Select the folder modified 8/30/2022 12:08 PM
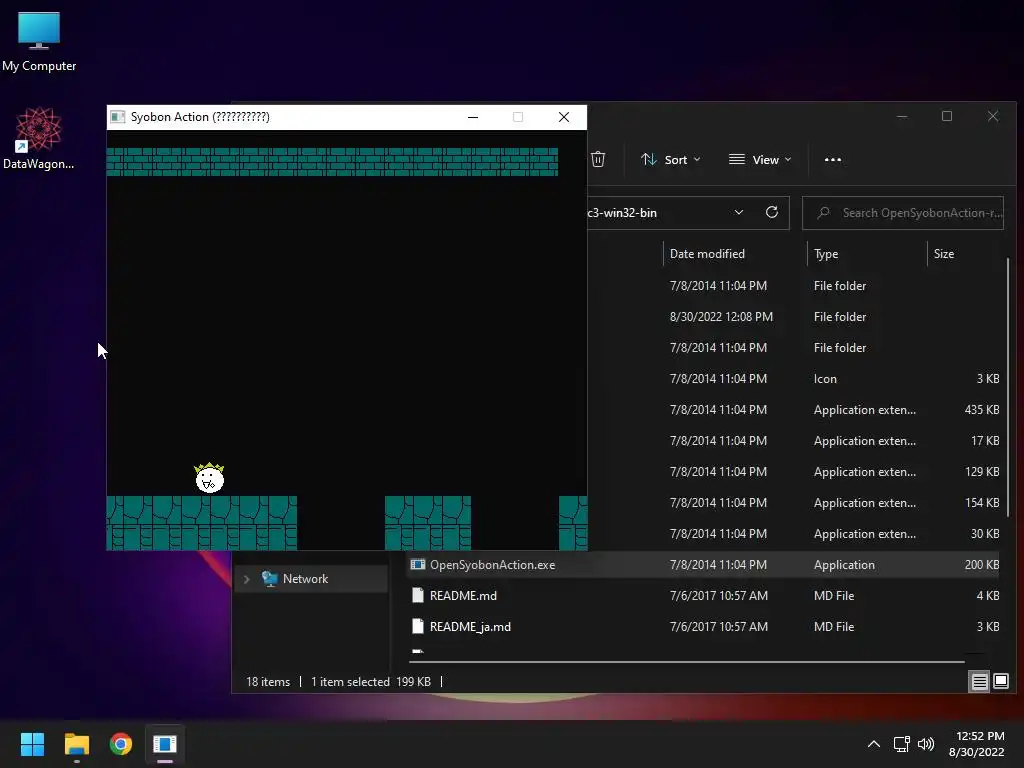This screenshot has width=1024, height=768. [795, 317]
